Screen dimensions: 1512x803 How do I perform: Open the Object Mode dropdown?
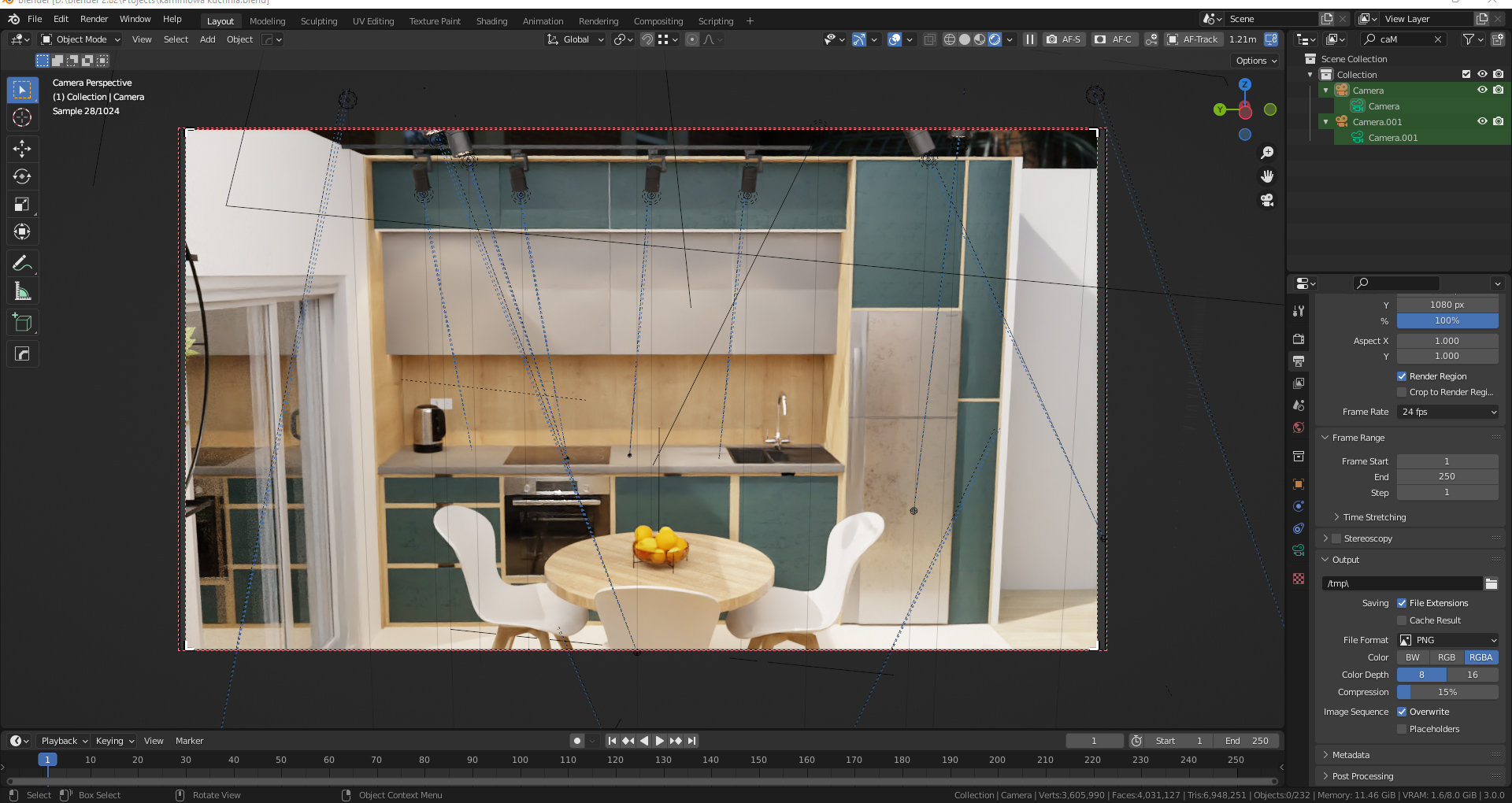point(80,39)
